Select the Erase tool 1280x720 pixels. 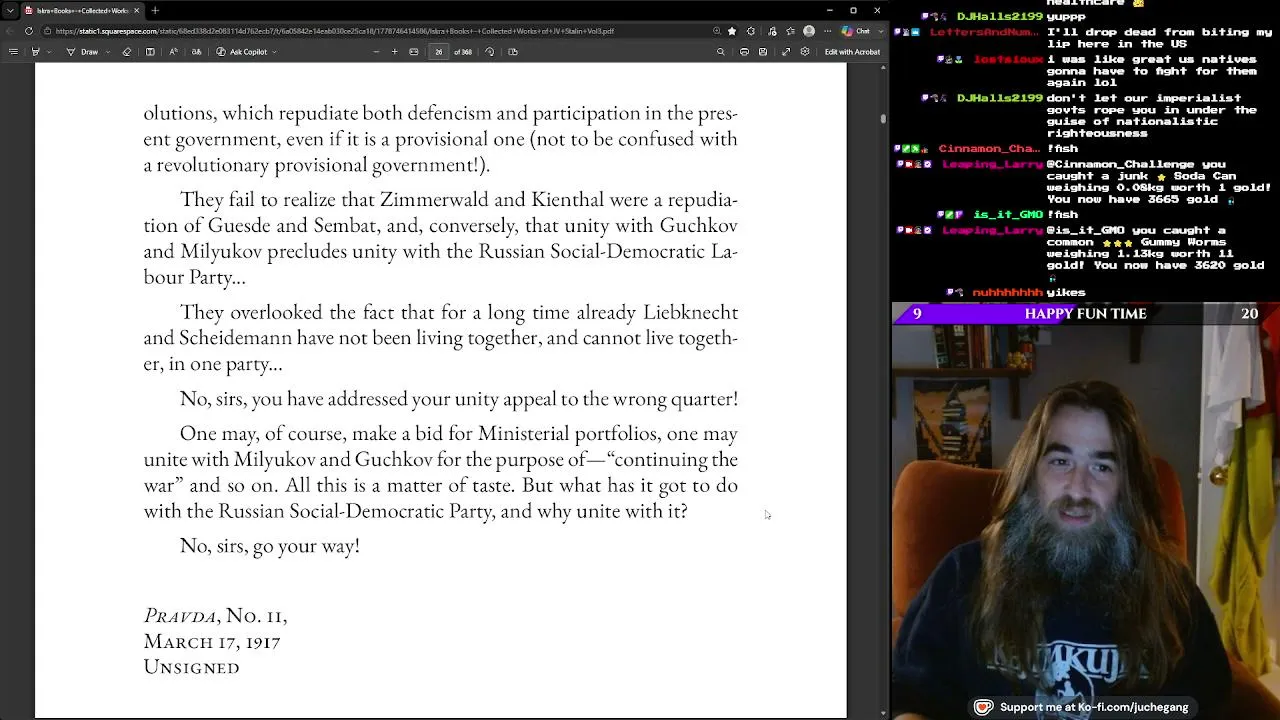point(127,52)
